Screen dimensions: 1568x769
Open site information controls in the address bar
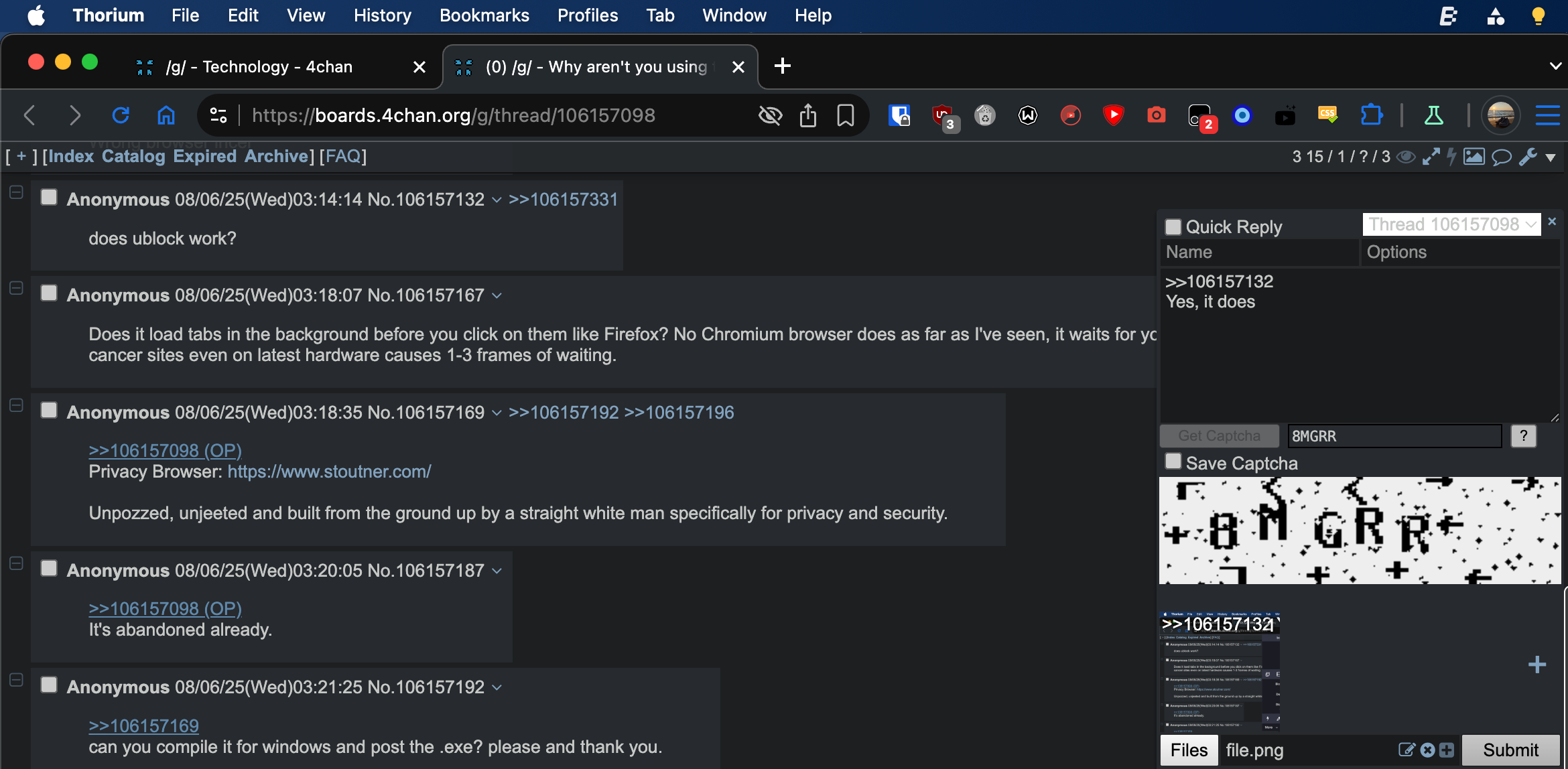tap(218, 116)
